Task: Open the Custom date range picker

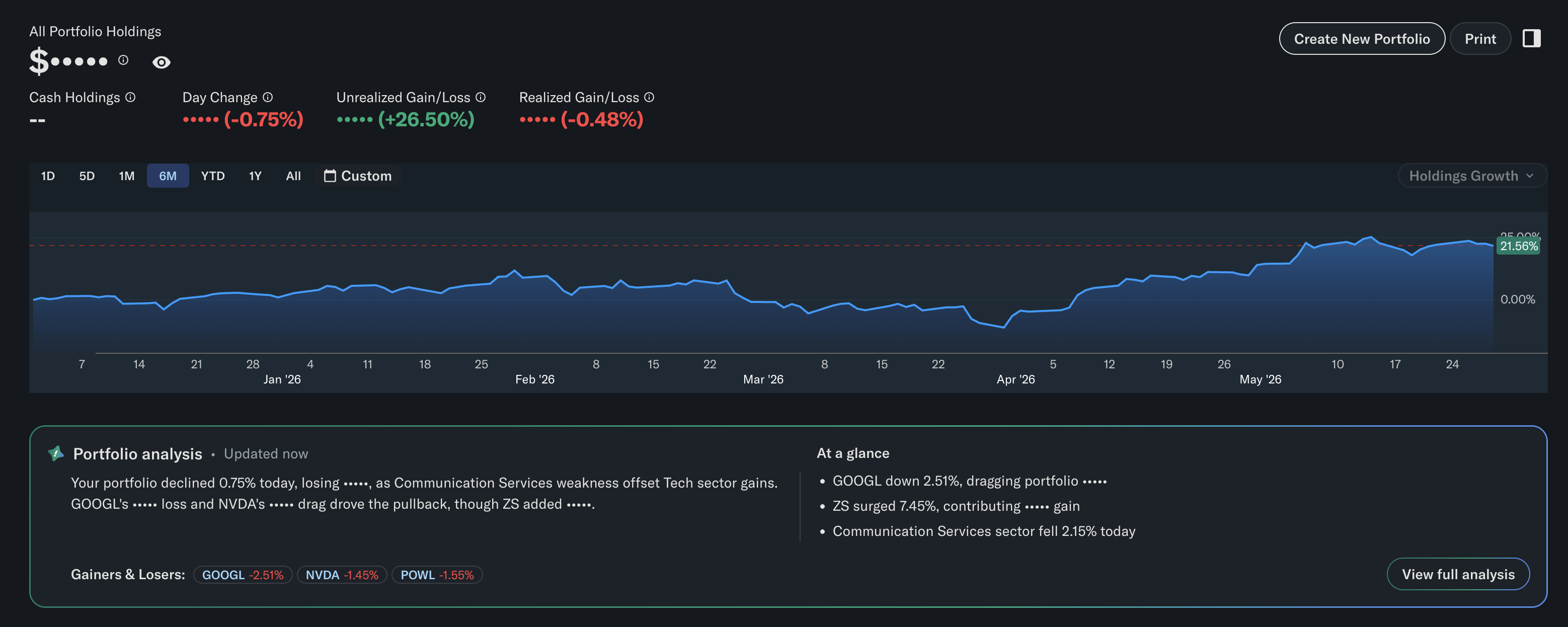Action: 358,176
